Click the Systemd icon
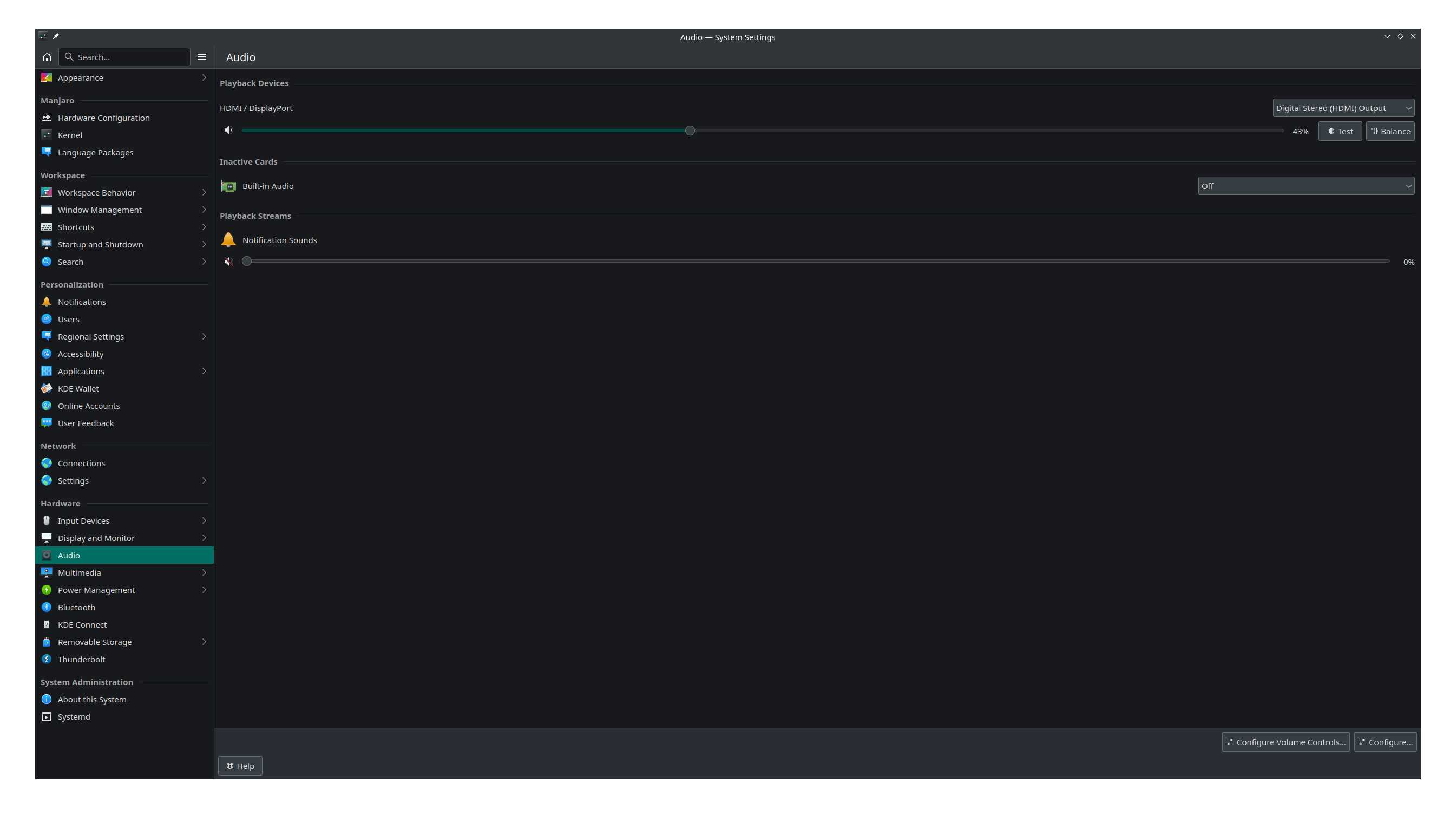This screenshot has width=1456, height=821. (47, 717)
